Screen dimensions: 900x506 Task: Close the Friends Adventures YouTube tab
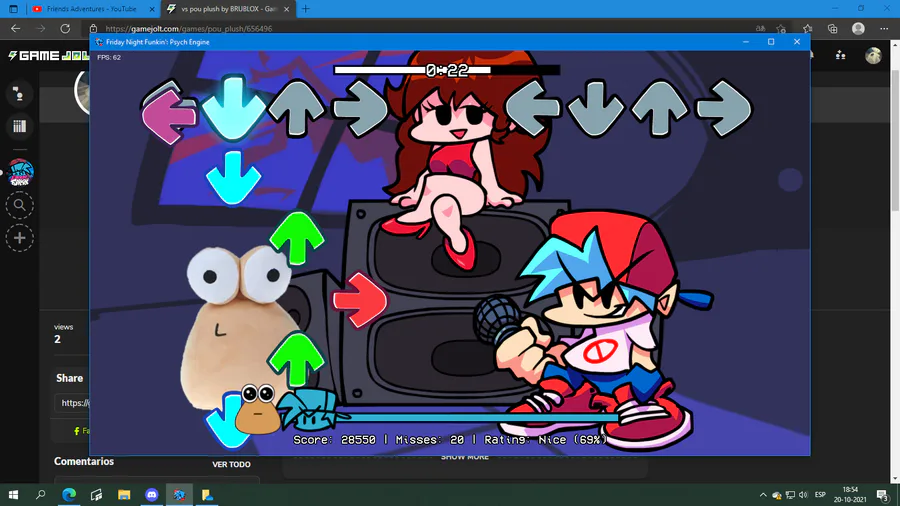pyautogui.click(x=152, y=9)
